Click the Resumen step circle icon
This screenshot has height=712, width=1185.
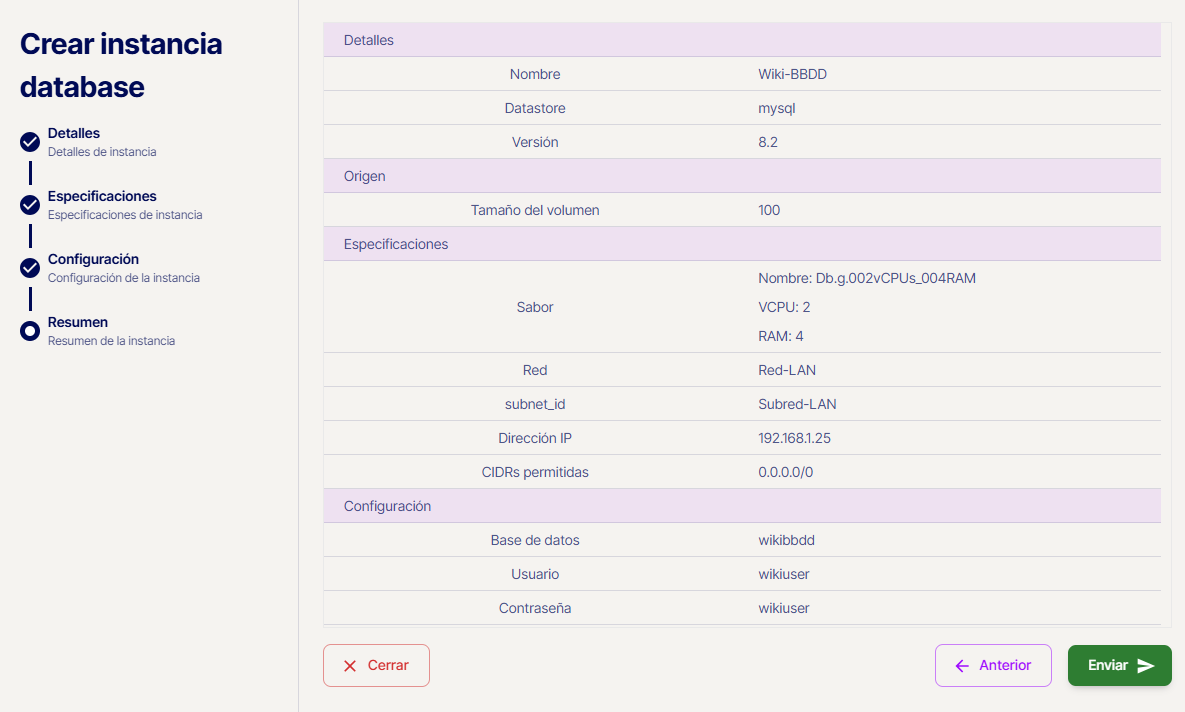click(30, 331)
